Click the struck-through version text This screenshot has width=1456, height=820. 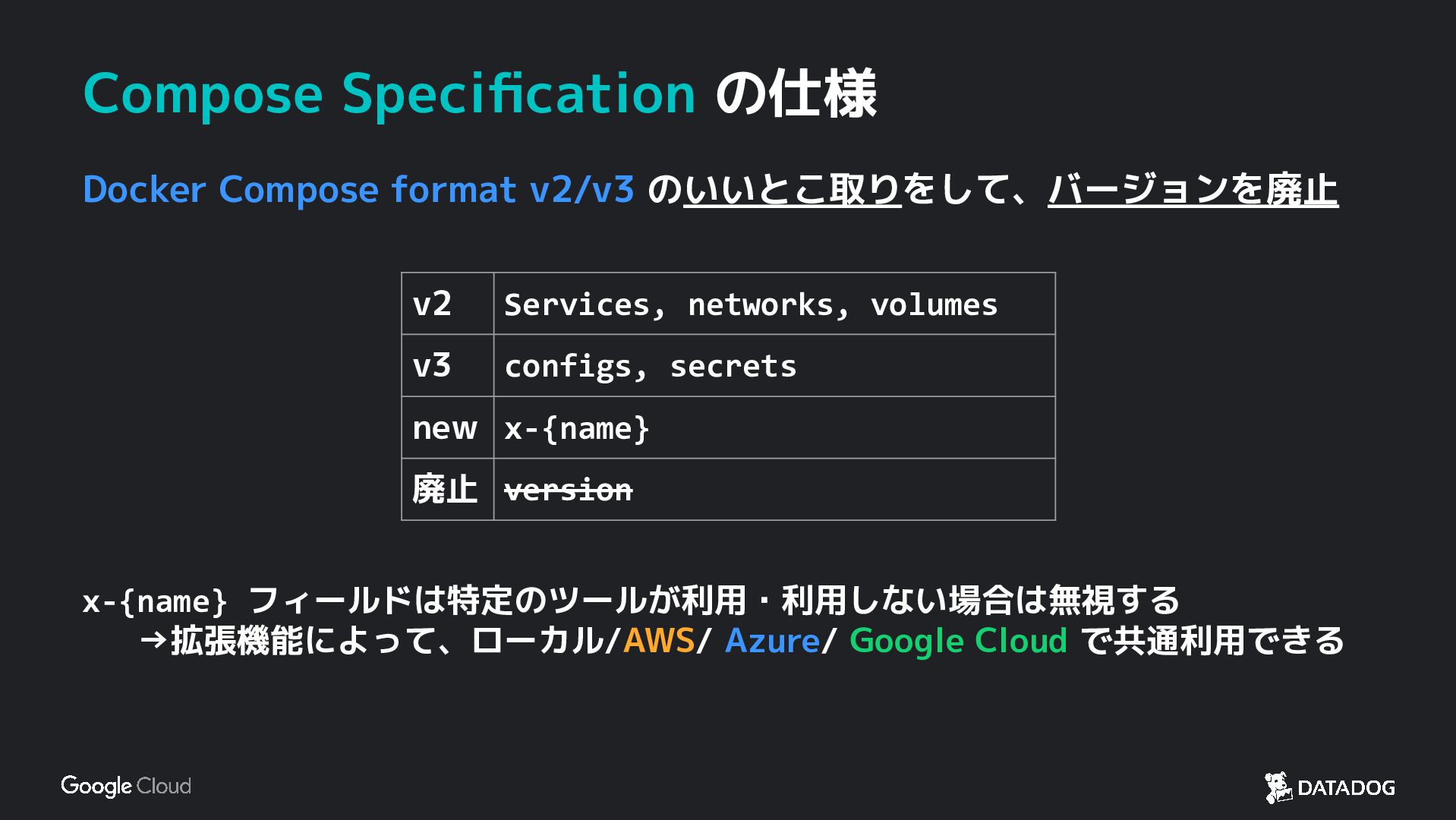568,490
